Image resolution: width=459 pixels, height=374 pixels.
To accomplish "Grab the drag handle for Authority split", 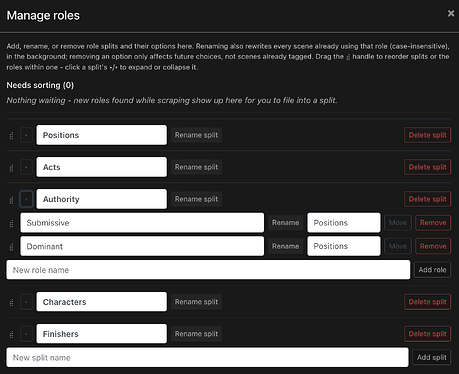I will (x=11, y=200).
